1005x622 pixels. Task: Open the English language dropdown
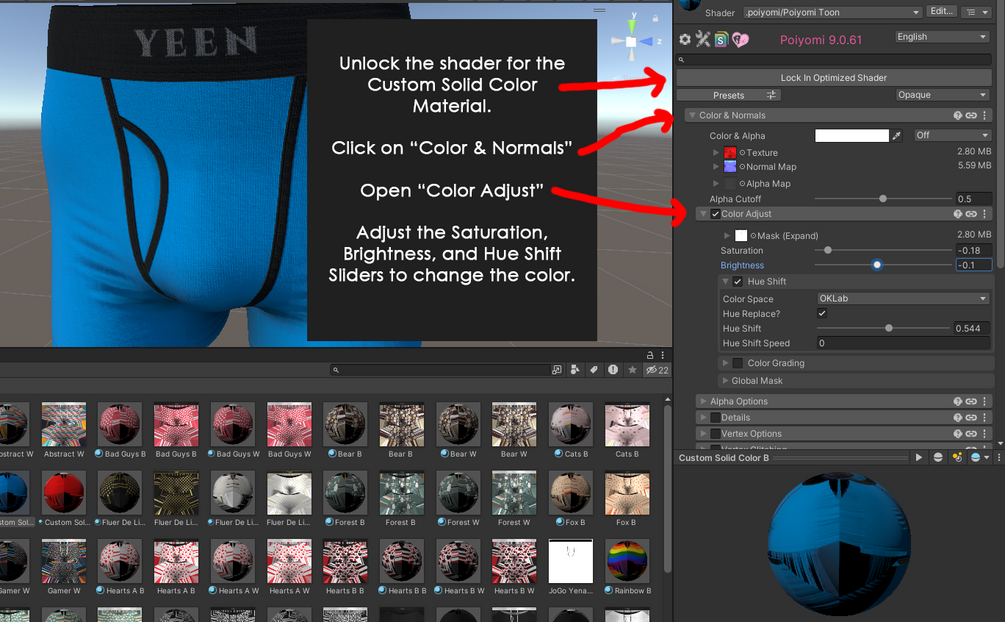[942, 37]
